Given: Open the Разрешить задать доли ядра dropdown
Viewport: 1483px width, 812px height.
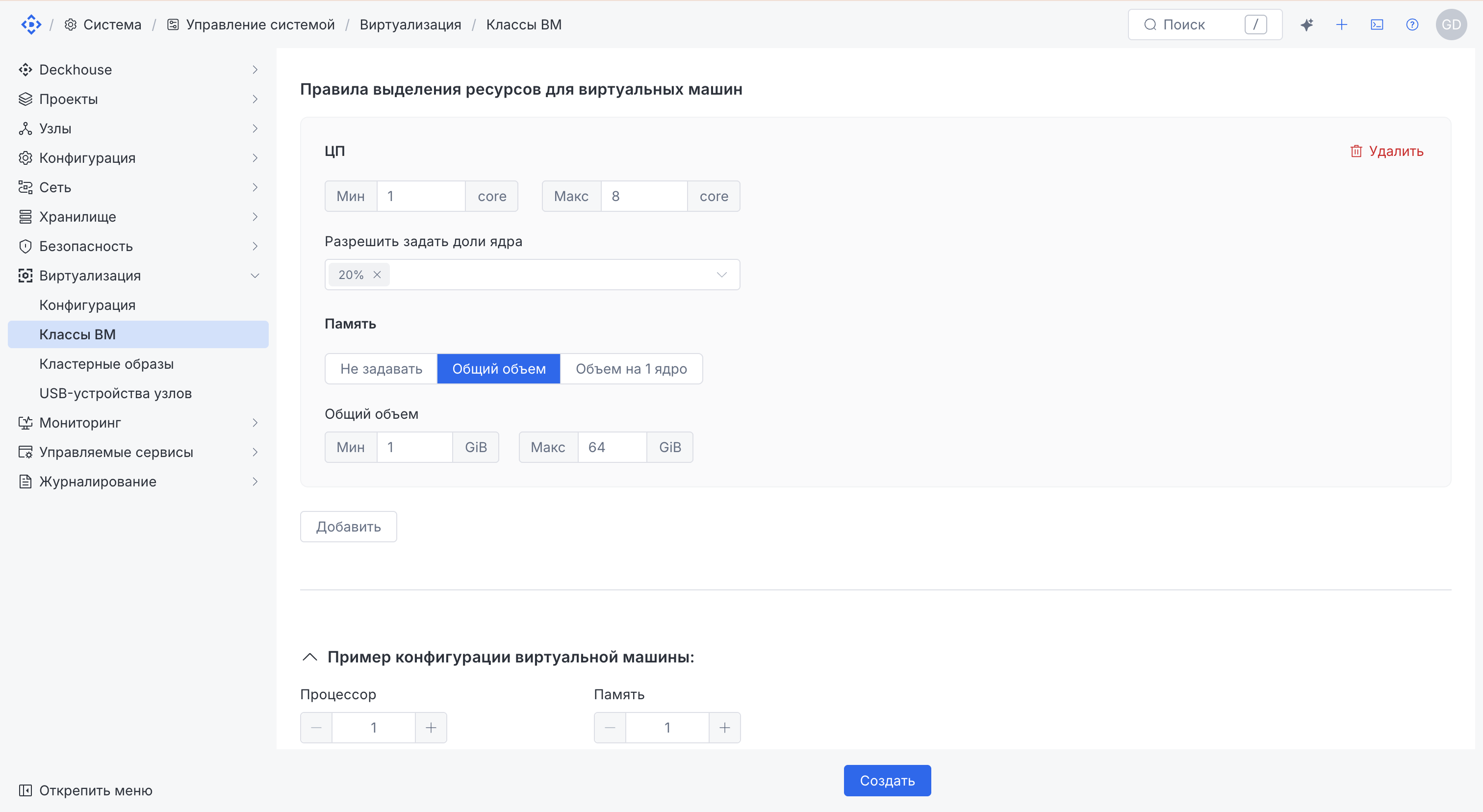Looking at the screenshot, I should [533, 275].
